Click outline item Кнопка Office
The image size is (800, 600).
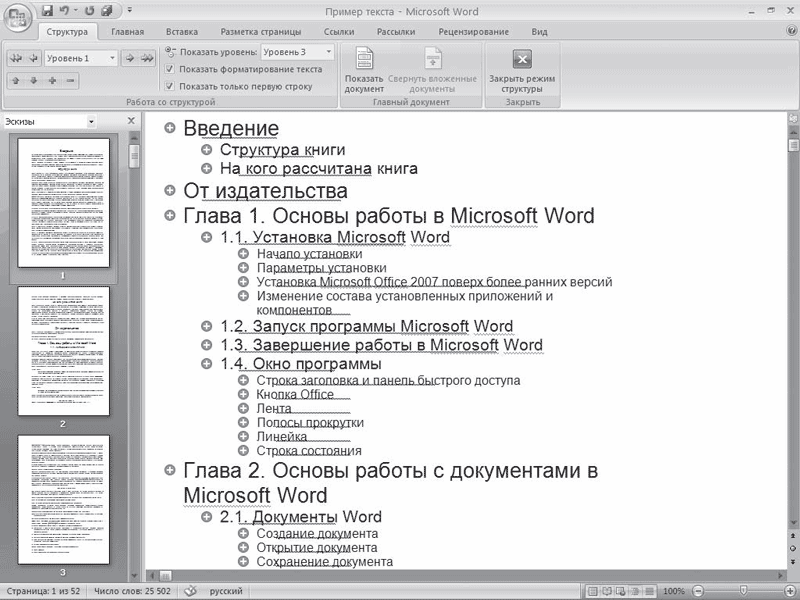pyautogui.click(x=295, y=394)
